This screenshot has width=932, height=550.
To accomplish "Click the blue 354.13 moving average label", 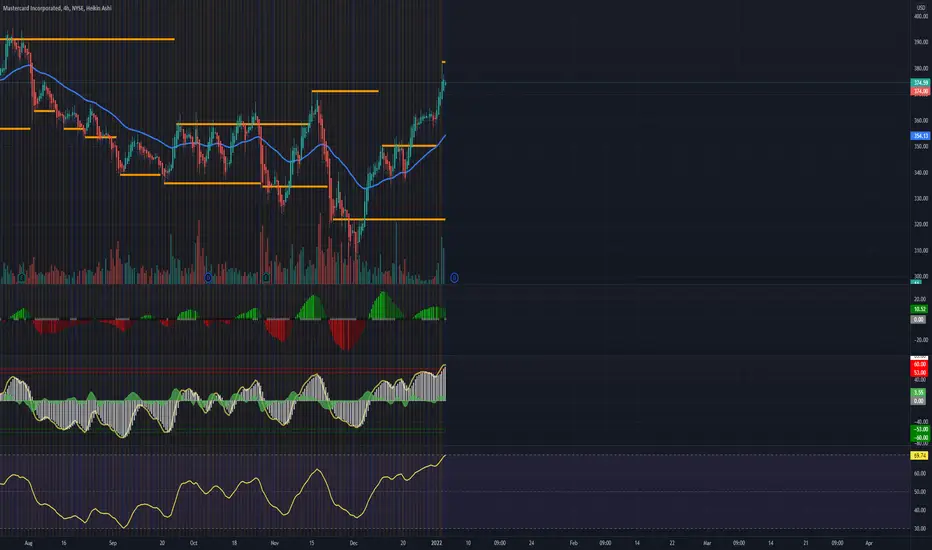I will 920,136.
